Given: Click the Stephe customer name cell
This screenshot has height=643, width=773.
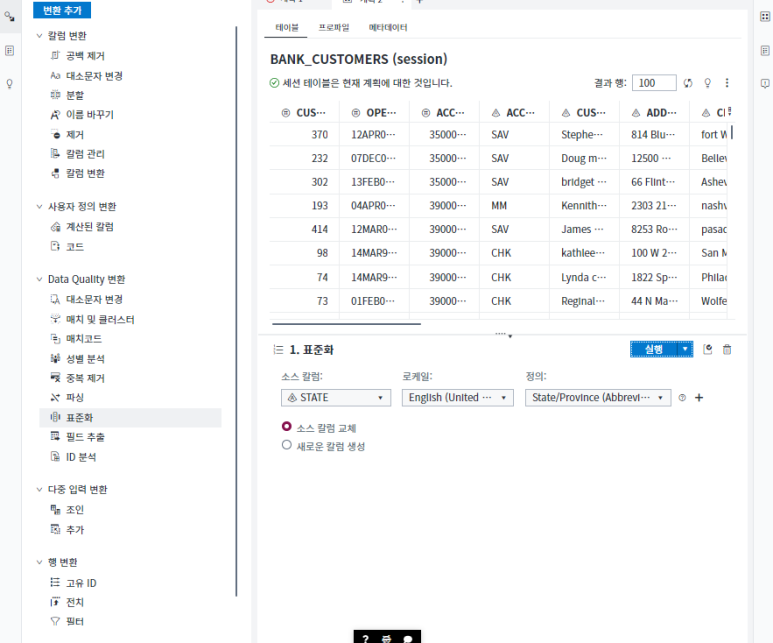Looking at the screenshot, I should pyautogui.click(x=582, y=135).
